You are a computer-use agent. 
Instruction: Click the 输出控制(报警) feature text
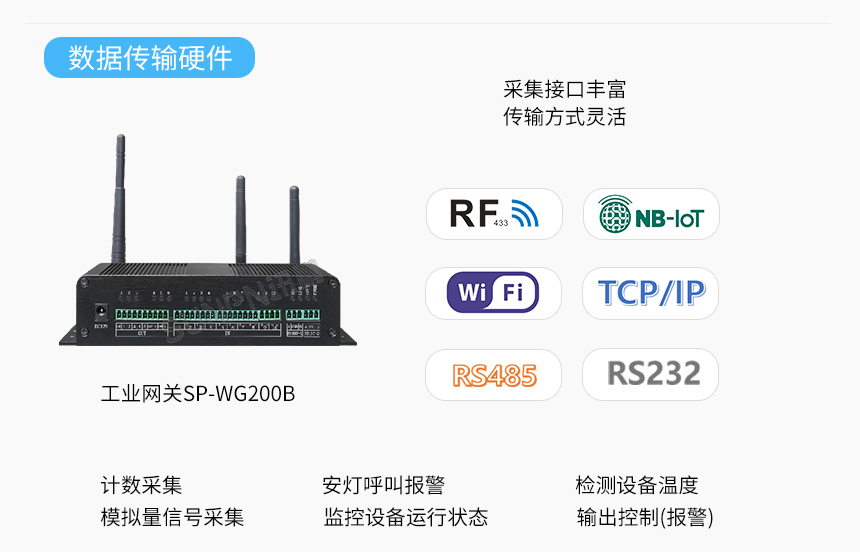(x=645, y=517)
